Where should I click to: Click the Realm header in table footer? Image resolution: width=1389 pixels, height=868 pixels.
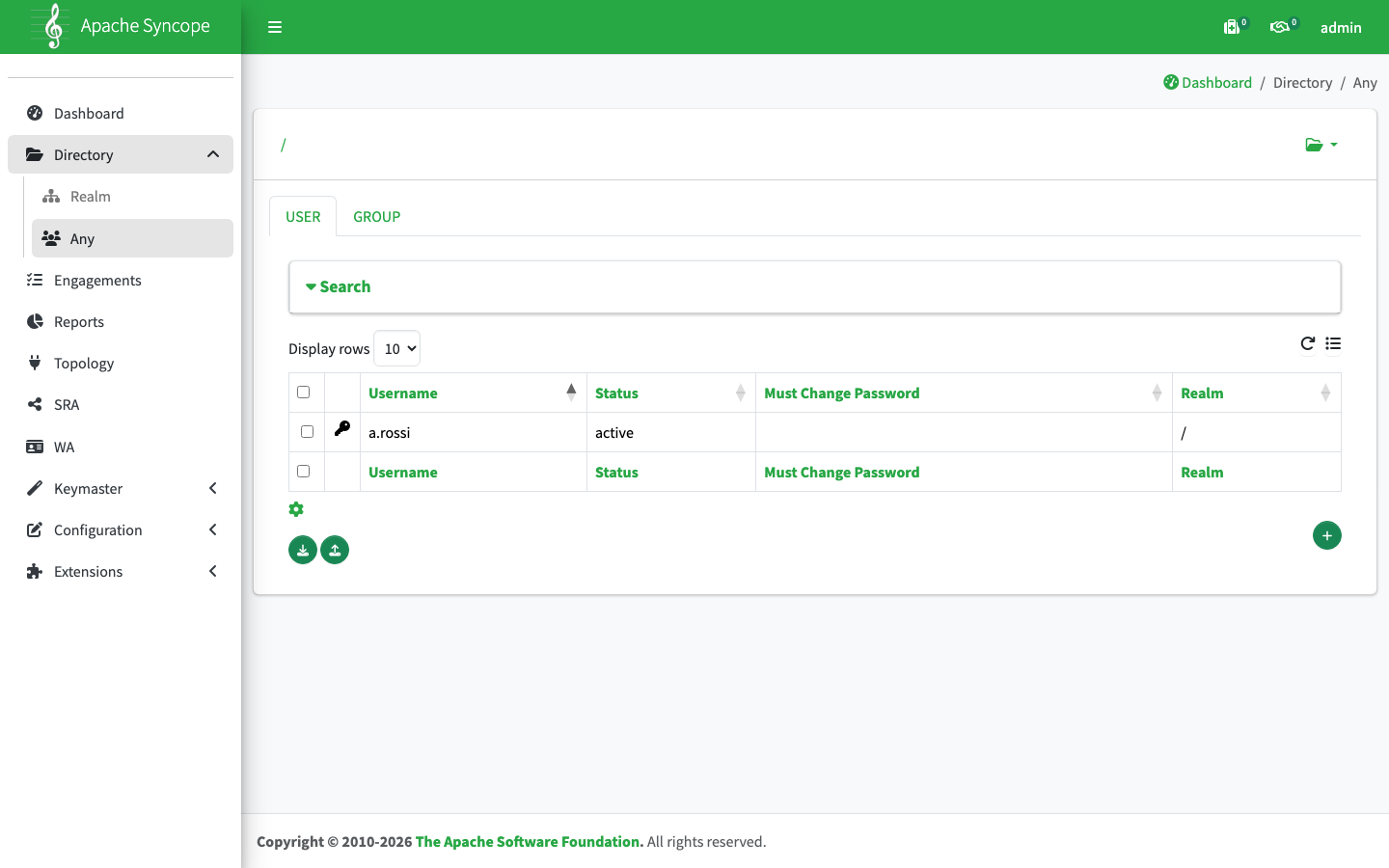pos(1202,472)
